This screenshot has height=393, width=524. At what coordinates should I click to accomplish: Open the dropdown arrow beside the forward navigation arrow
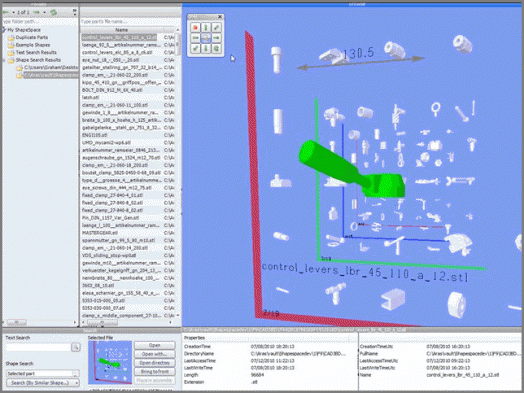pos(44,12)
